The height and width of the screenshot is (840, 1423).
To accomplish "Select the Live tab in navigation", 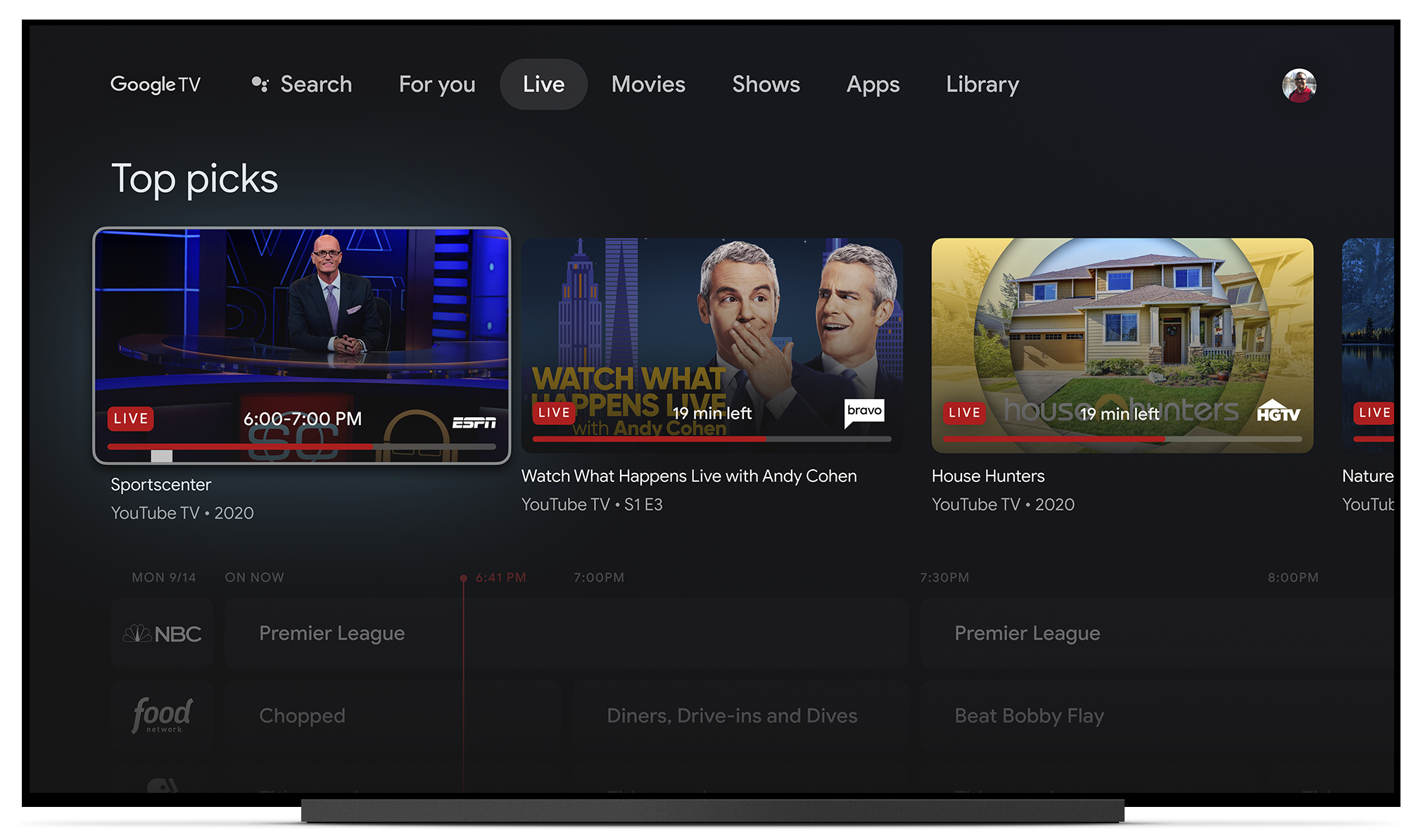I will [541, 84].
